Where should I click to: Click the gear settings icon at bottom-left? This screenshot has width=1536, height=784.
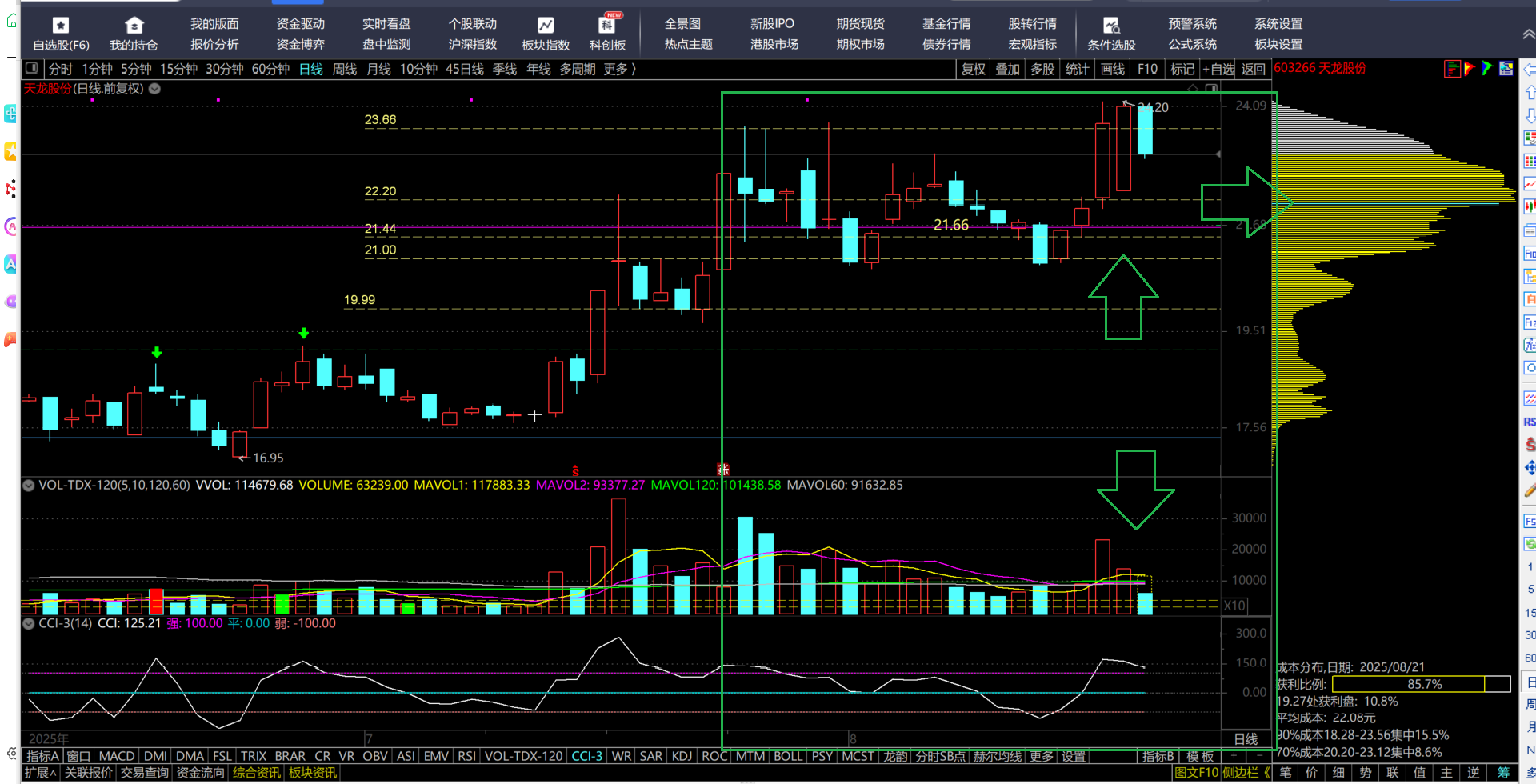click(11, 754)
